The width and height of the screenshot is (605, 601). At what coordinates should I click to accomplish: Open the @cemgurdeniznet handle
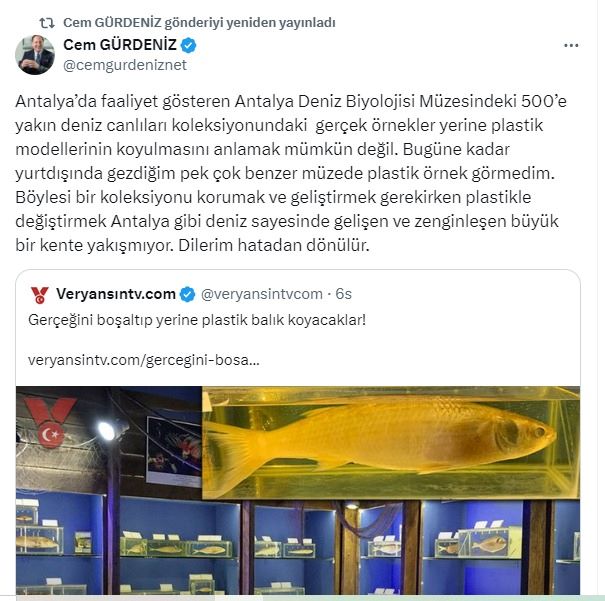click(x=125, y=65)
